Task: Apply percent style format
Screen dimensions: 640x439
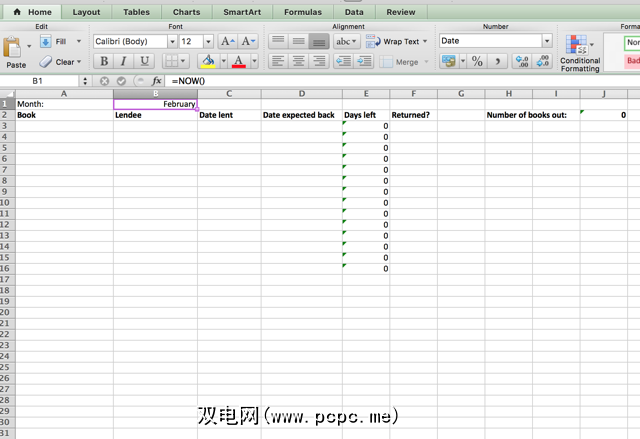Action: (477, 62)
